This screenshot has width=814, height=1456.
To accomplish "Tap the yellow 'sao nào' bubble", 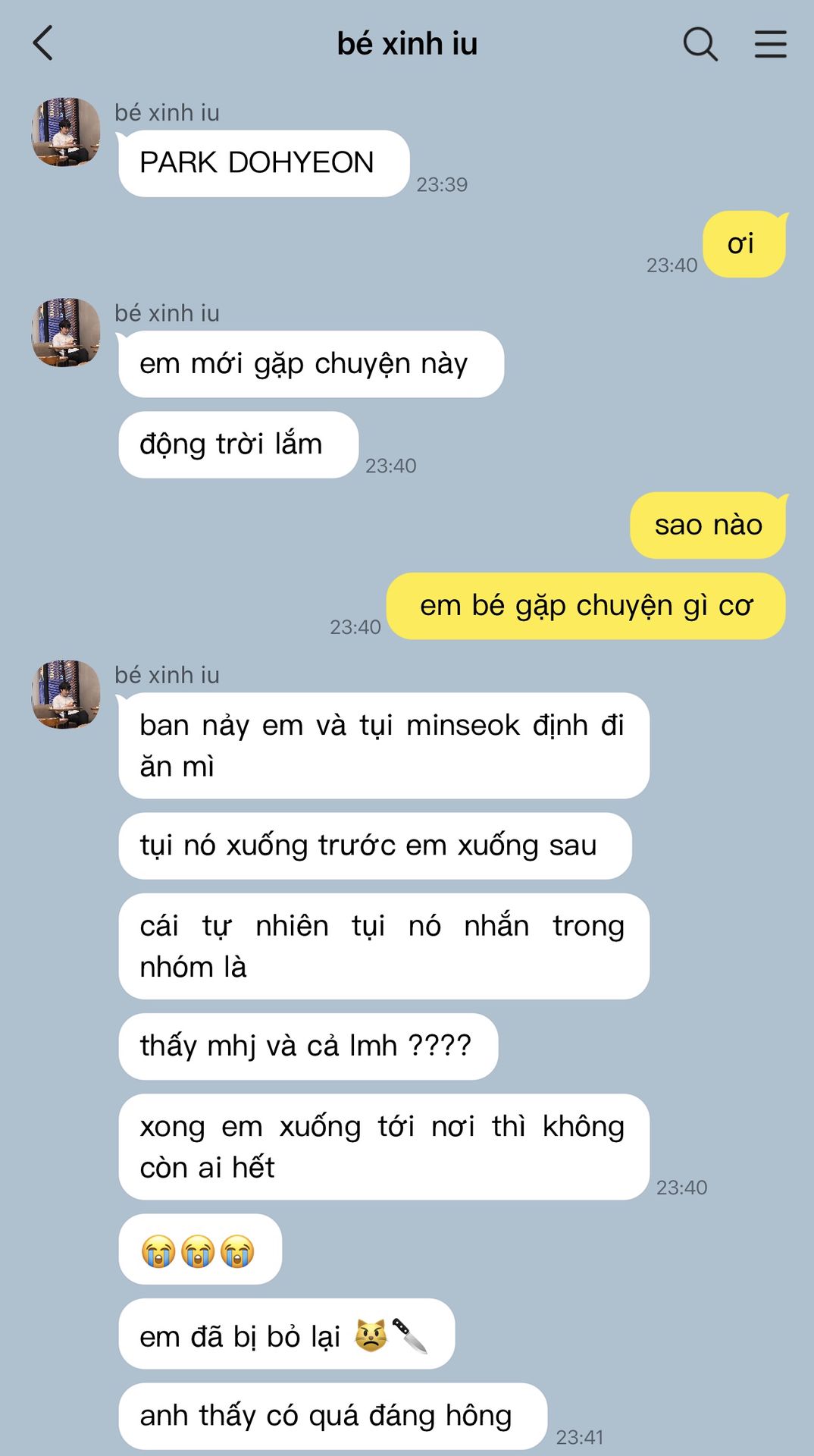I will pos(708,525).
